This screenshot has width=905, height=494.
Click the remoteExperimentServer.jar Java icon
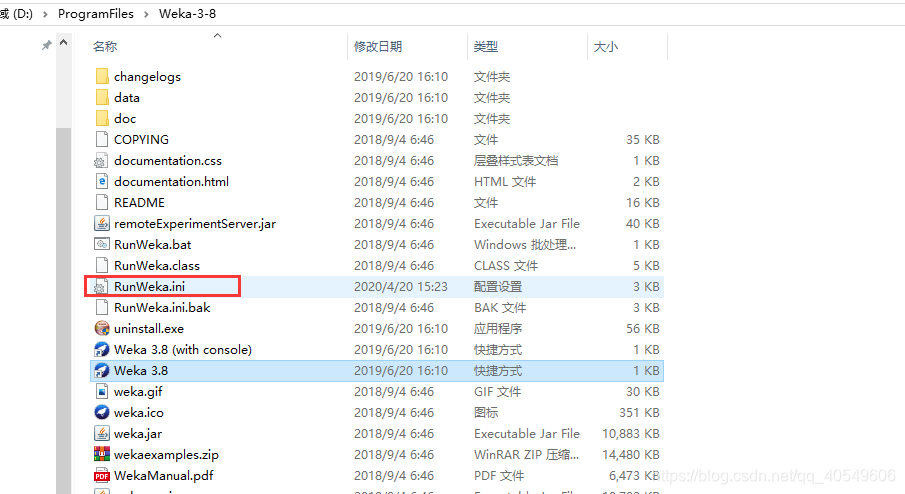coord(102,223)
